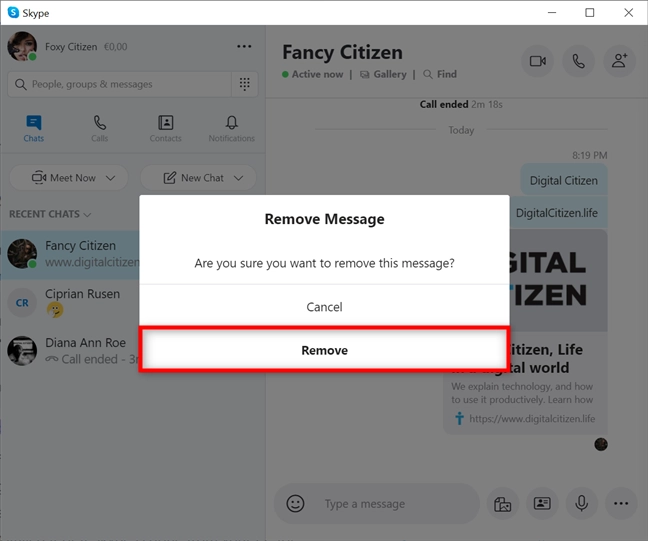Click the Call ended 2m 18s notice

(x=461, y=105)
